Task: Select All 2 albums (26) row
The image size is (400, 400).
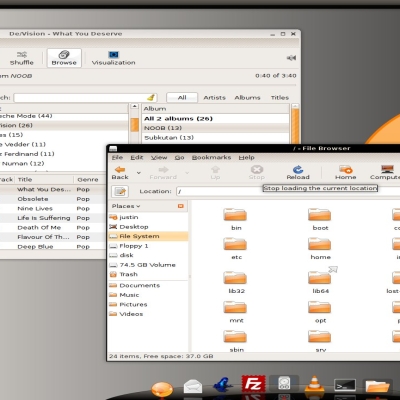Action: pos(216,119)
